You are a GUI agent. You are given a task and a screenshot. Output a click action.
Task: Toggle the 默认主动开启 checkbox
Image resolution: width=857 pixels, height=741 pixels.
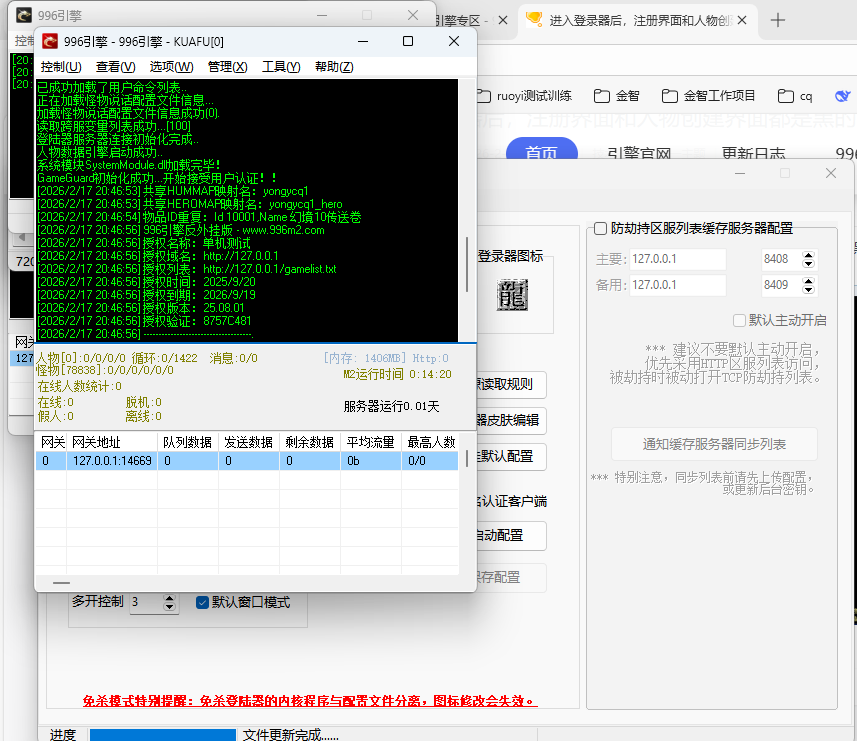pyautogui.click(x=740, y=320)
